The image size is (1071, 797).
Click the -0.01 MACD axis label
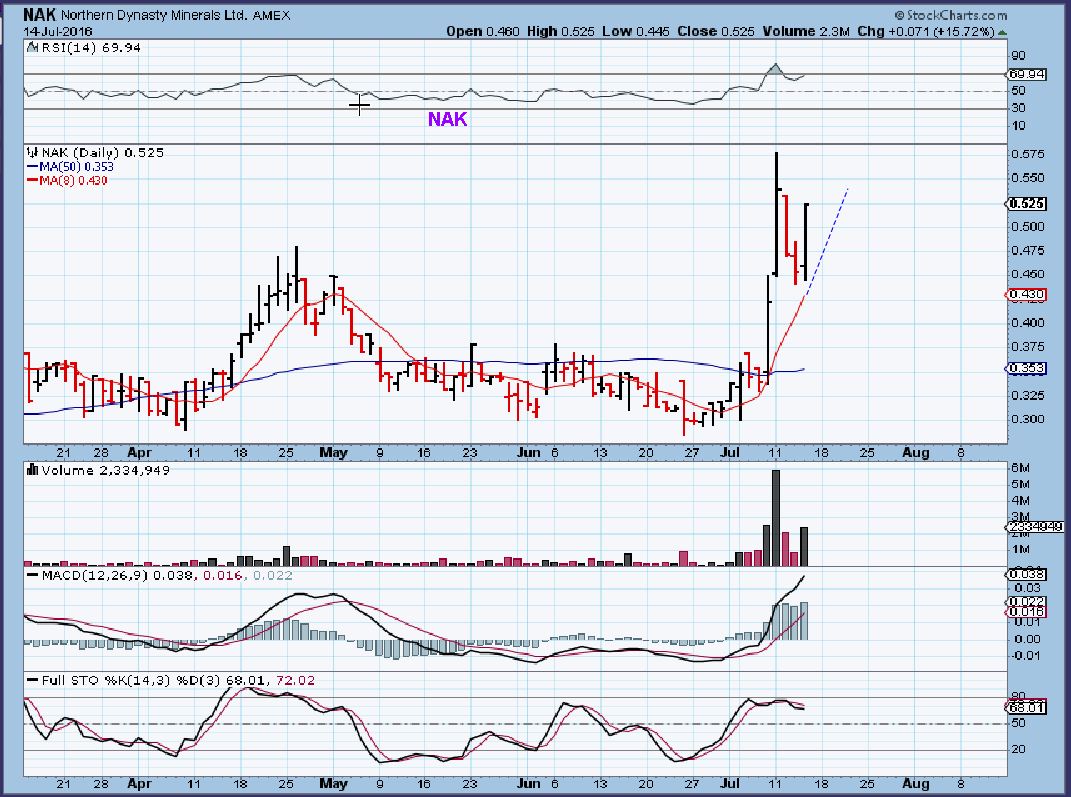pyautogui.click(x=1026, y=656)
